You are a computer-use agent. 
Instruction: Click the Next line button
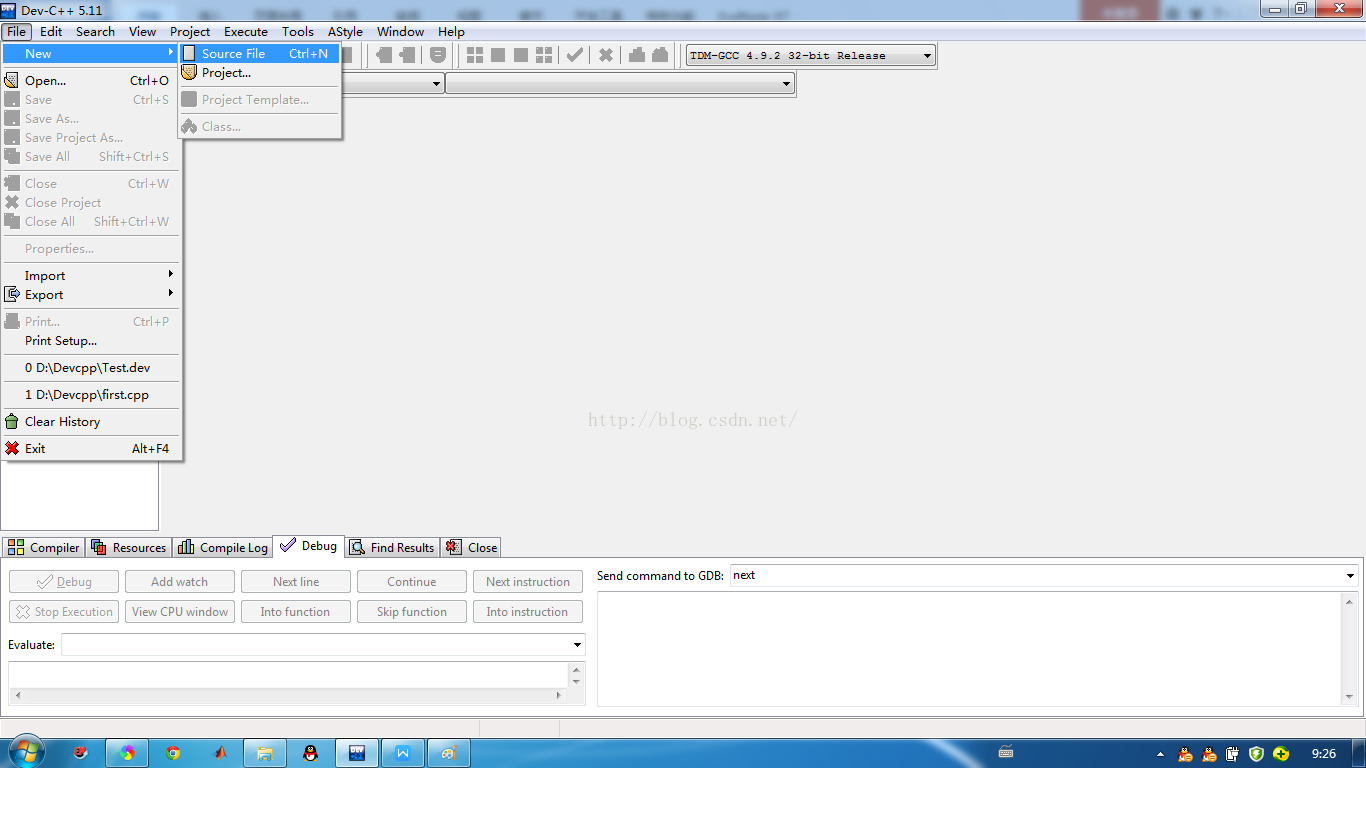(296, 582)
